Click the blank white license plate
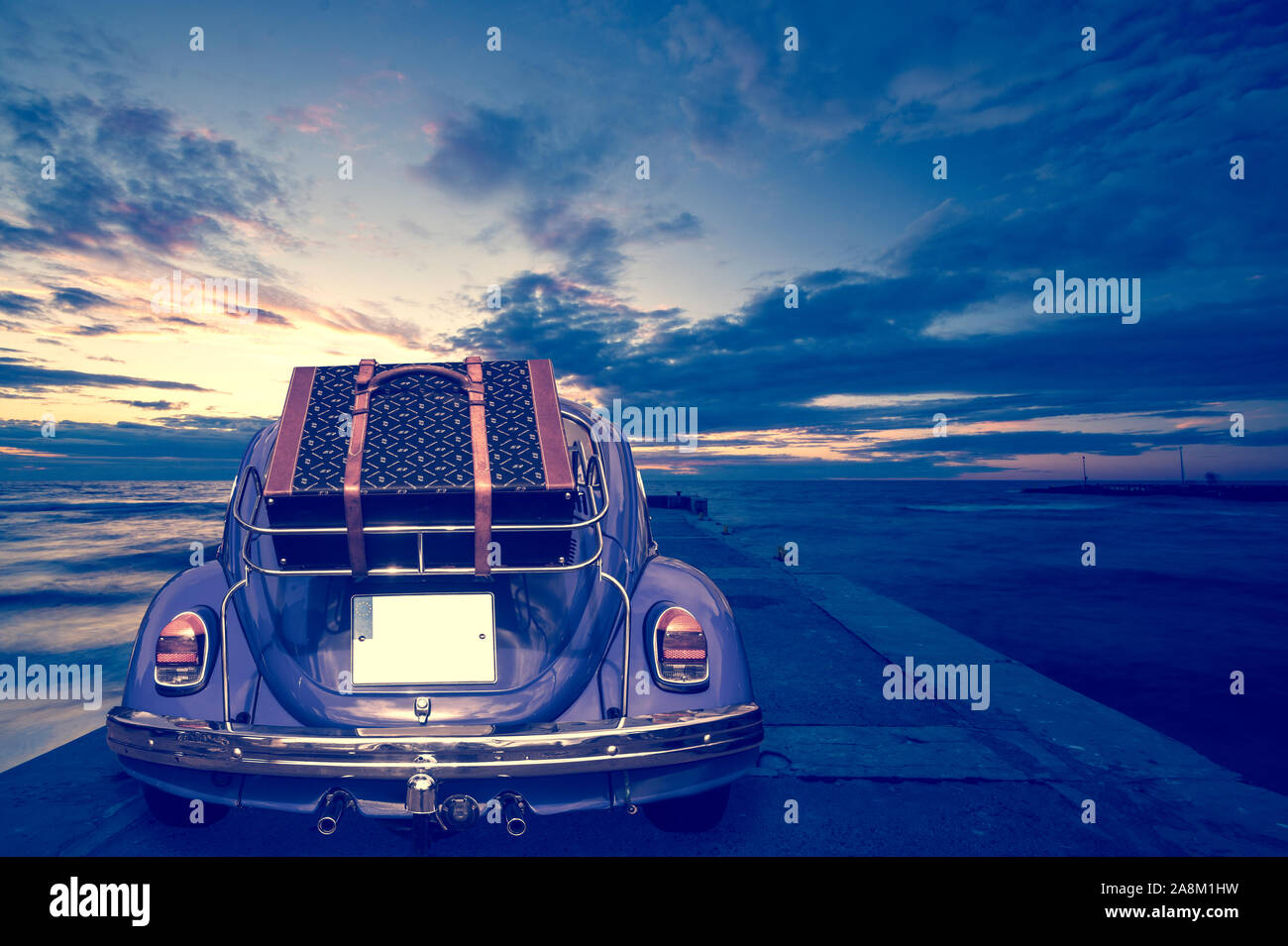The height and width of the screenshot is (946, 1288). (x=423, y=639)
